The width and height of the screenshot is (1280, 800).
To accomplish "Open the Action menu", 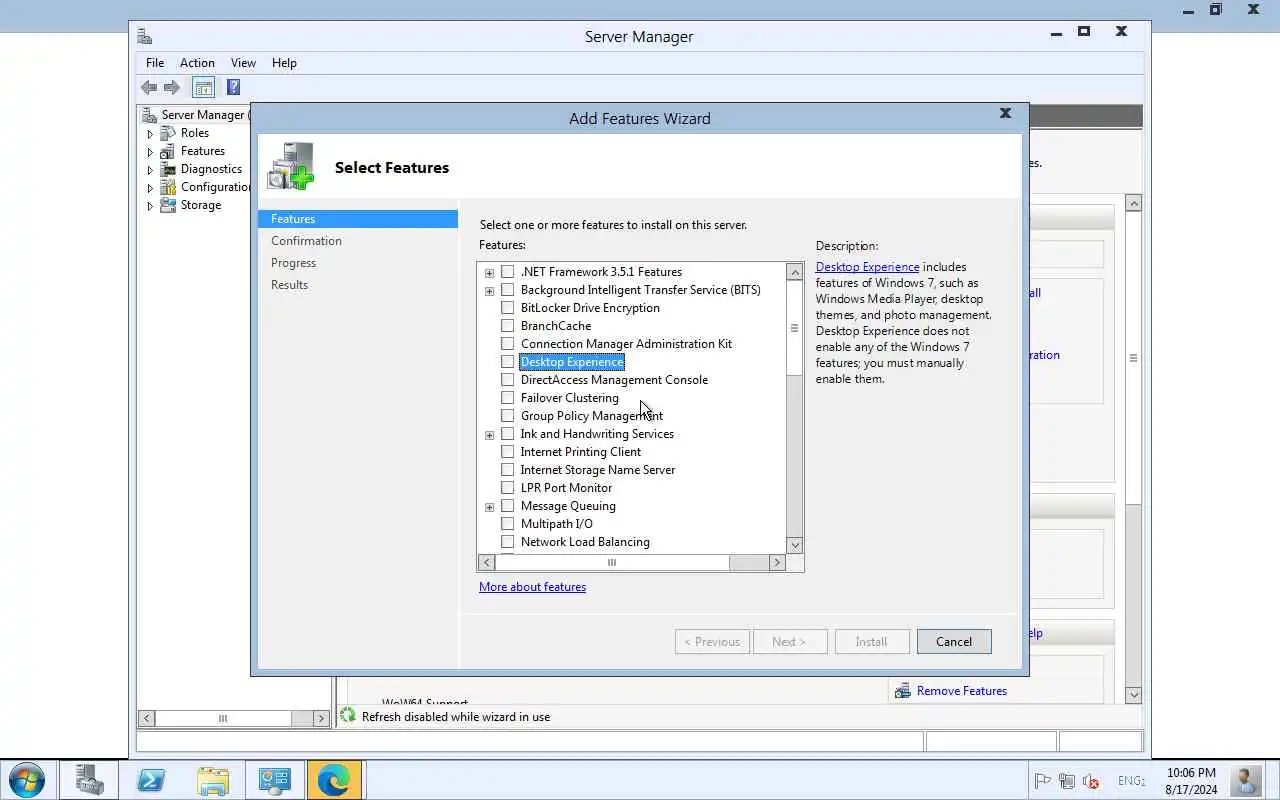I will (197, 62).
